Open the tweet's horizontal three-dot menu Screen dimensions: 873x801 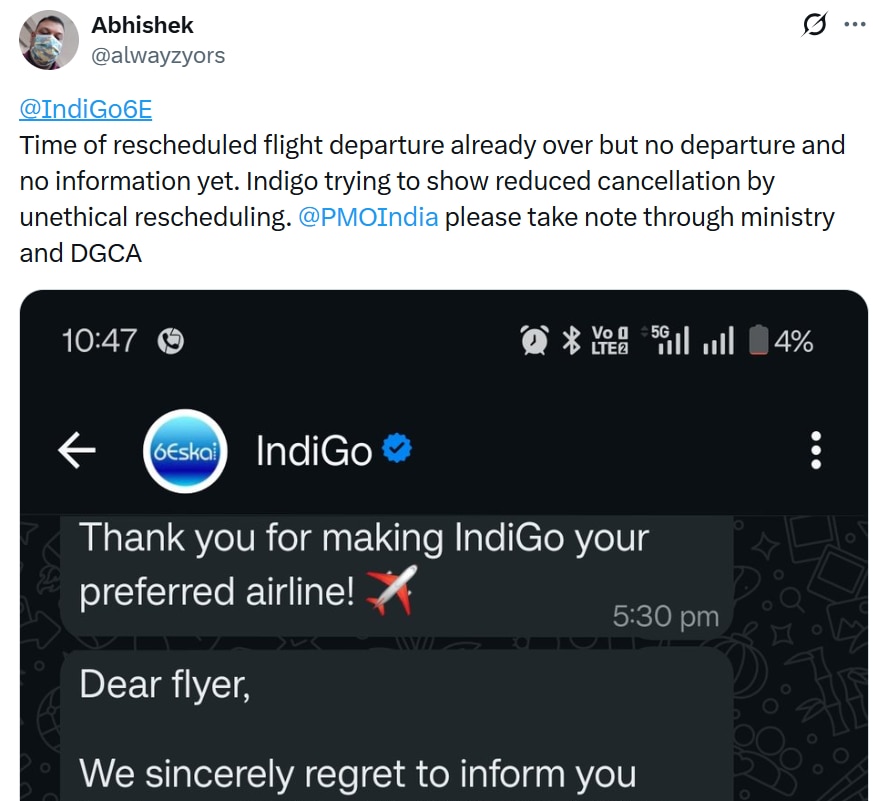854,25
